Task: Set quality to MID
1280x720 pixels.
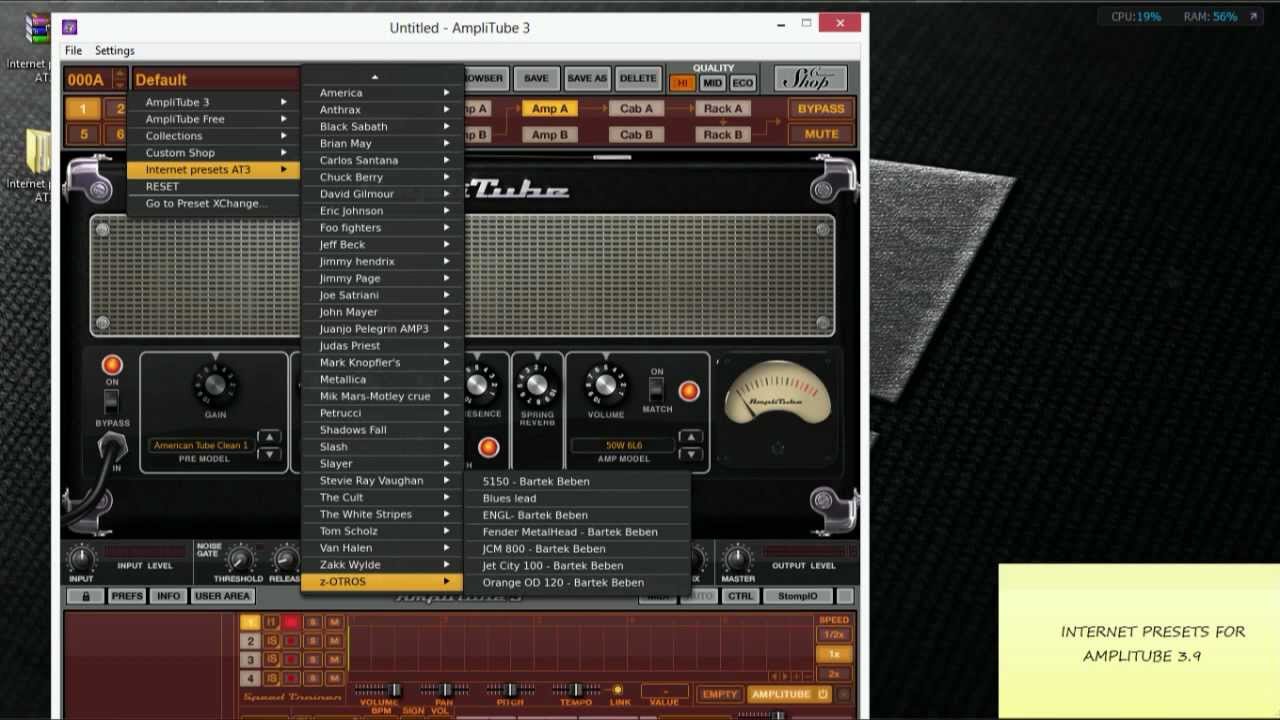Action: (x=712, y=83)
